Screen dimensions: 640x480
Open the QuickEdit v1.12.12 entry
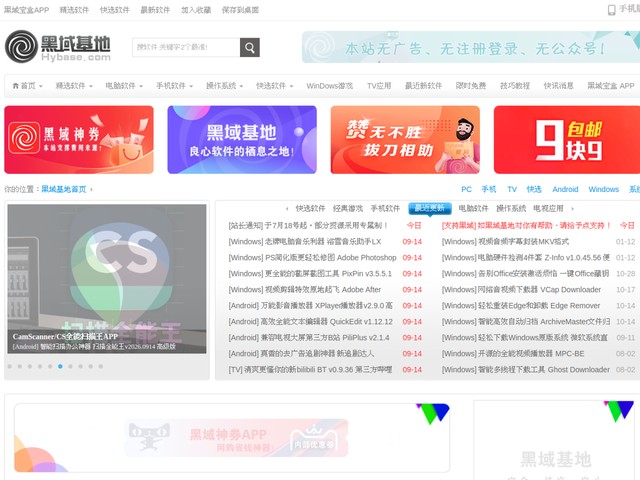point(310,322)
